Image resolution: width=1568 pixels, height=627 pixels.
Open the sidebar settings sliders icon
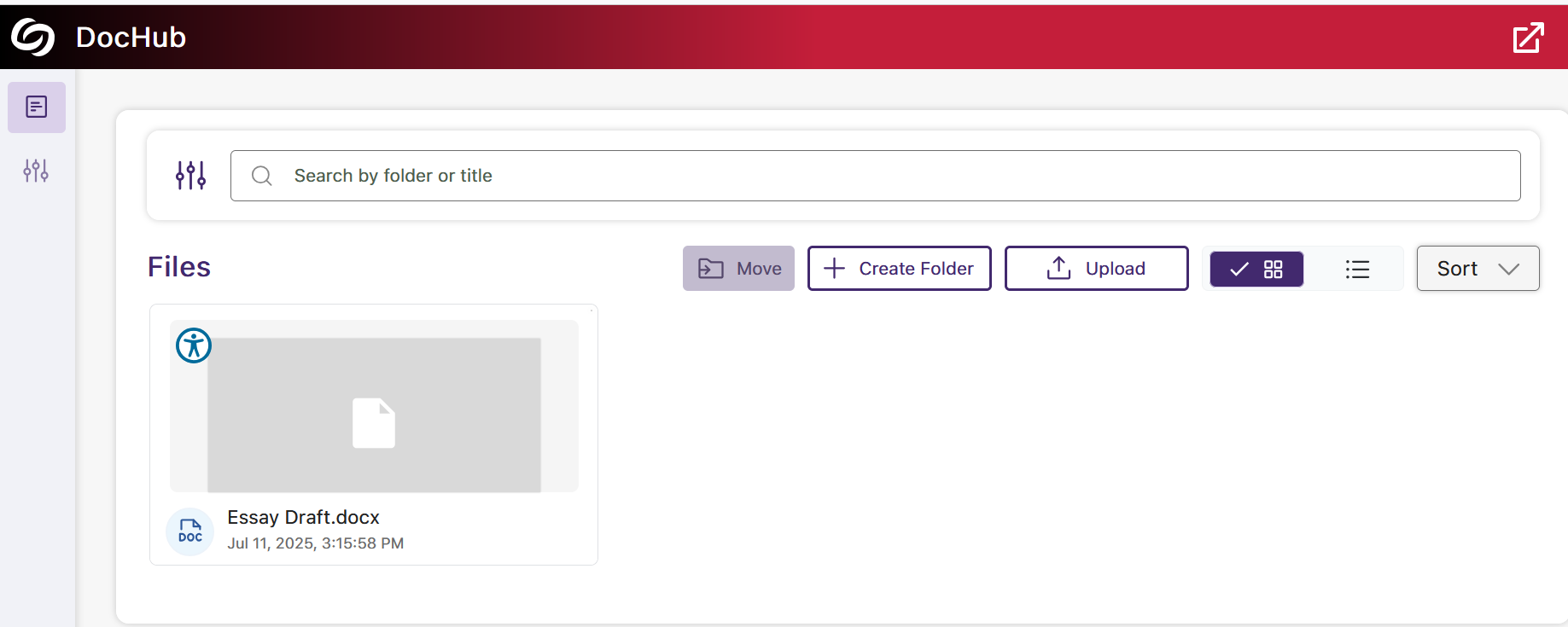click(x=36, y=171)
